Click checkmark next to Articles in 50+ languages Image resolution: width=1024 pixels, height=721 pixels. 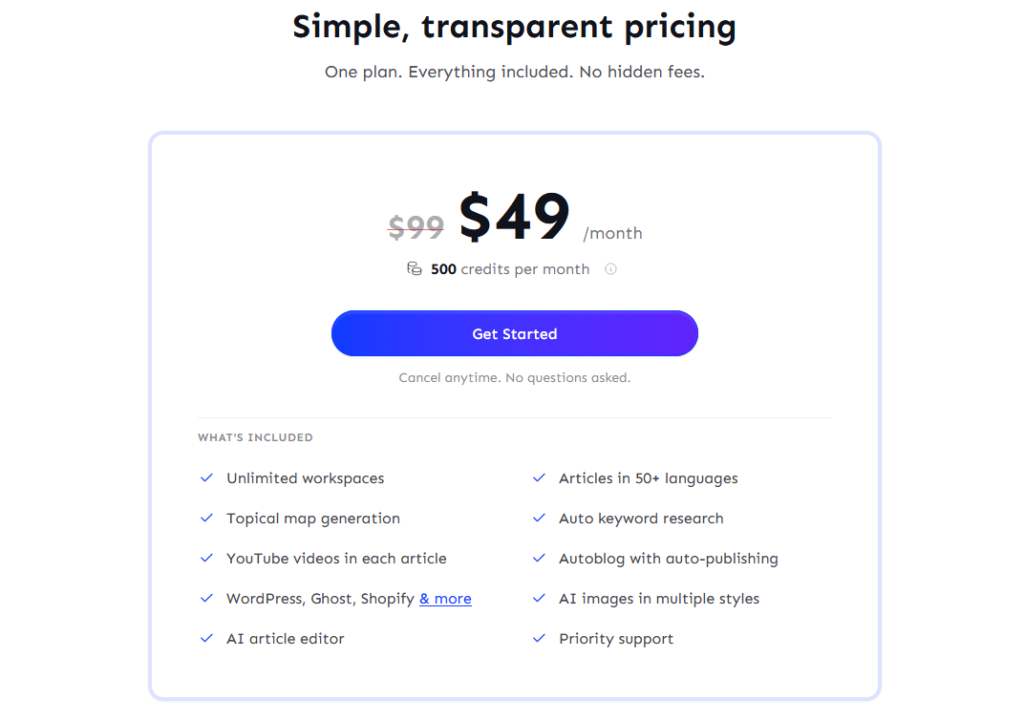539,478
